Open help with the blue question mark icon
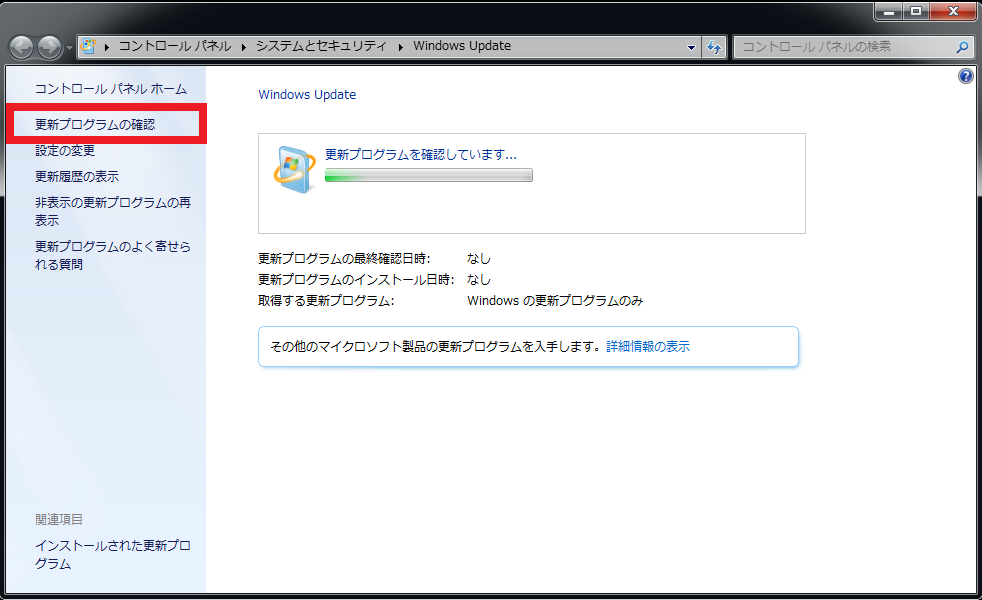Screen dimensions: 982x600 tap(966, 76)
